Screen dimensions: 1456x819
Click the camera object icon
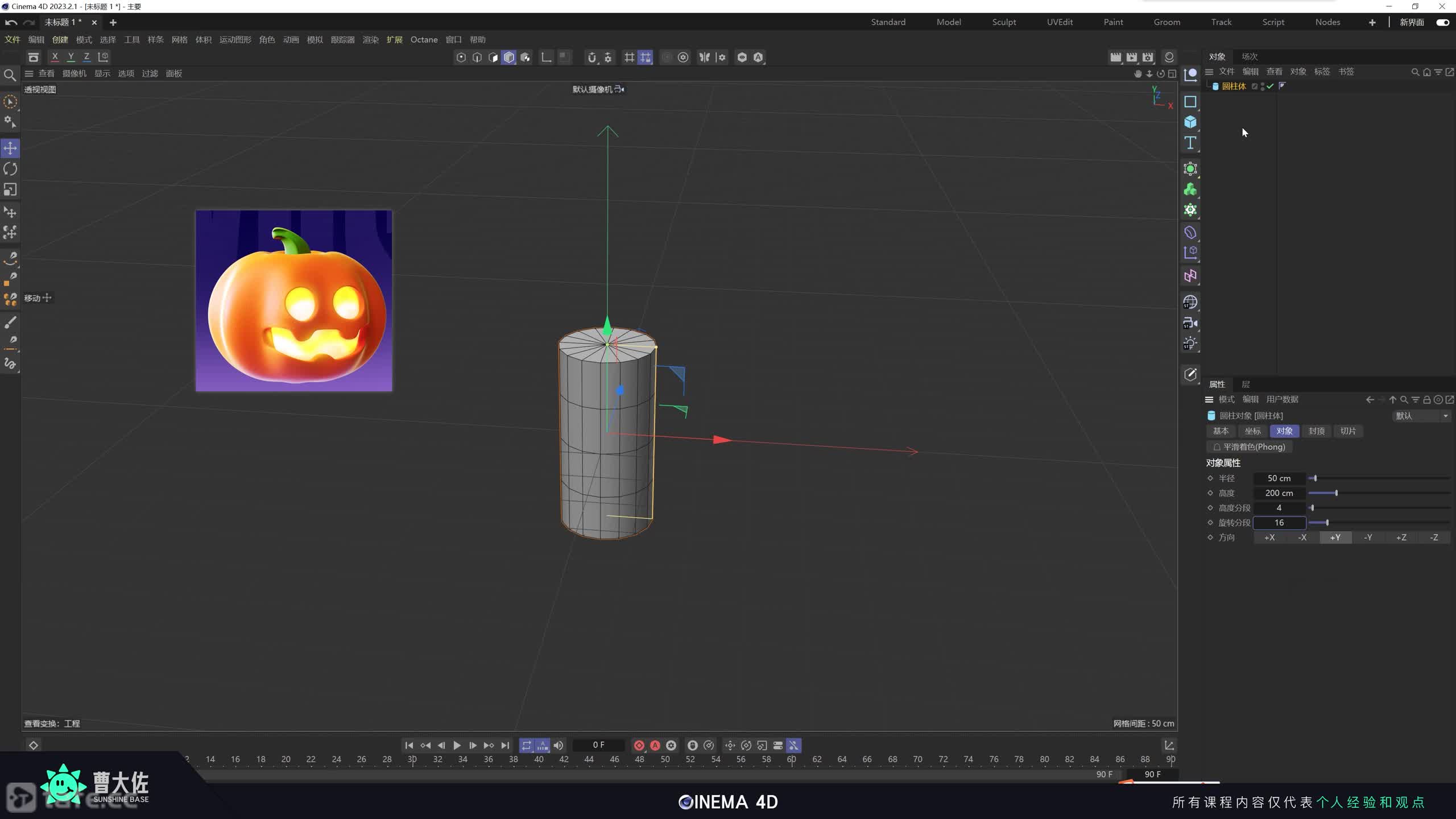coord(1190,323)
